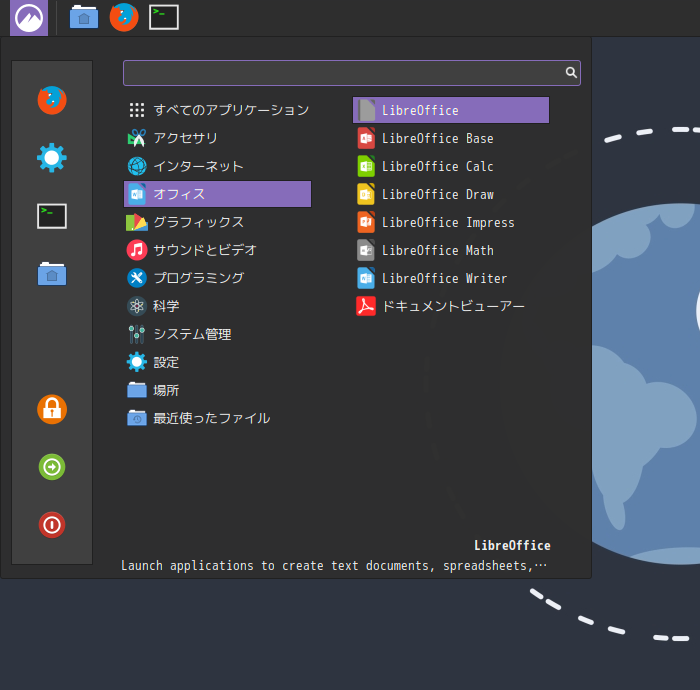The height and width of the screenshot is (690, 700).
Task: Launch terminal from the favorites sidebar
Action: (52, 216)
